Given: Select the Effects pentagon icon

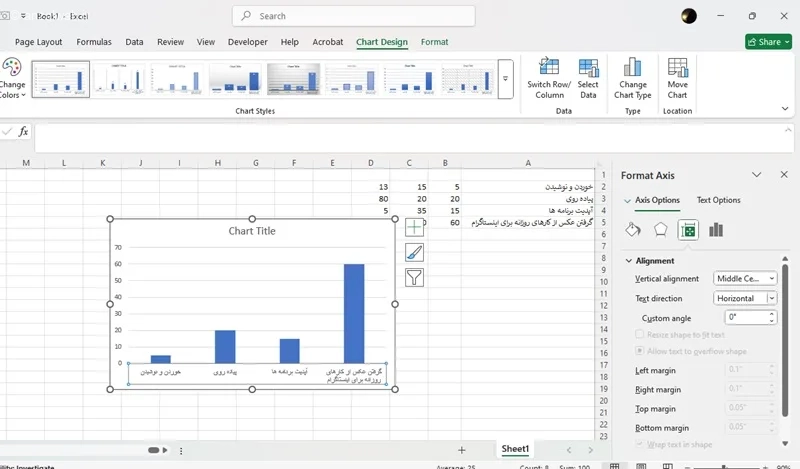Looking at the screenshot, I should pos(660,230).
